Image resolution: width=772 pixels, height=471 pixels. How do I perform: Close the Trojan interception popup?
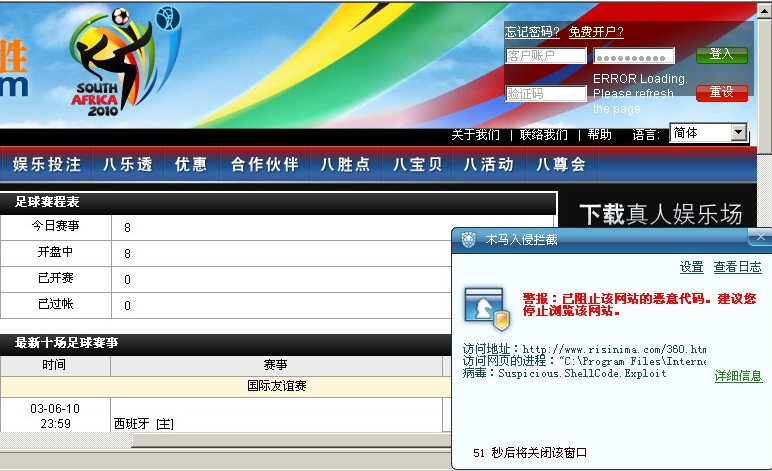761,237
